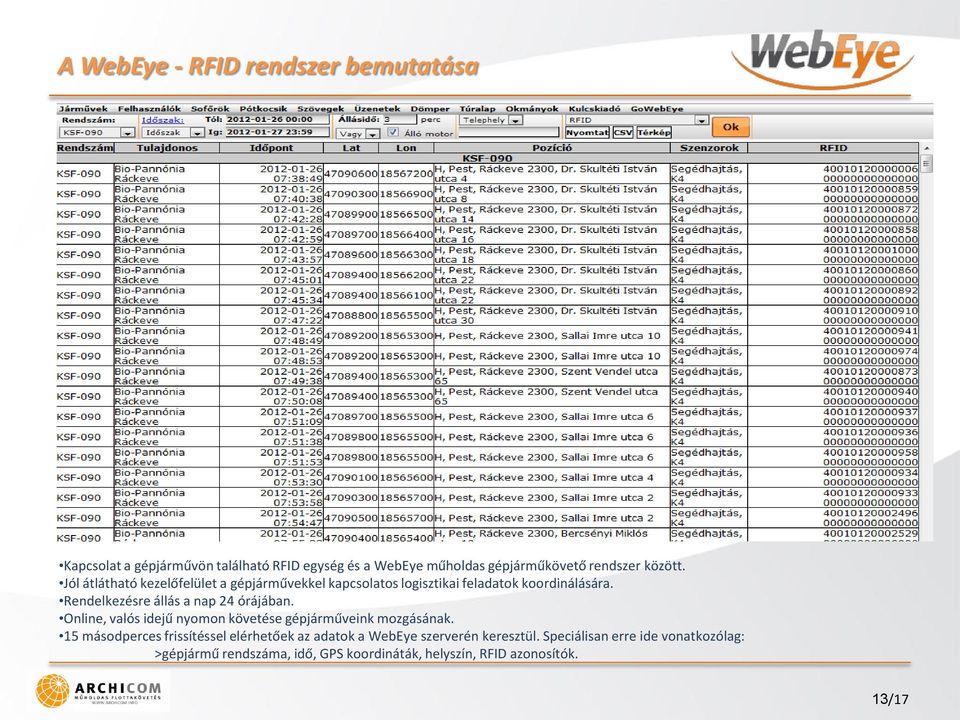Viewport: 960px width, 720px height.
Task: Open the Túralap menu
Action: click(x=478, y=109)
